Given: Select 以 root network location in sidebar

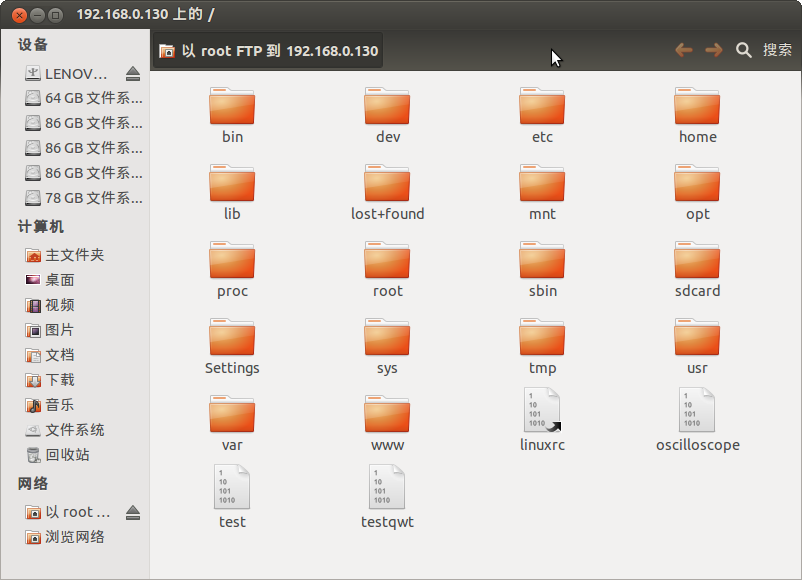Looking at the screenshot, I should pos(68,512).
